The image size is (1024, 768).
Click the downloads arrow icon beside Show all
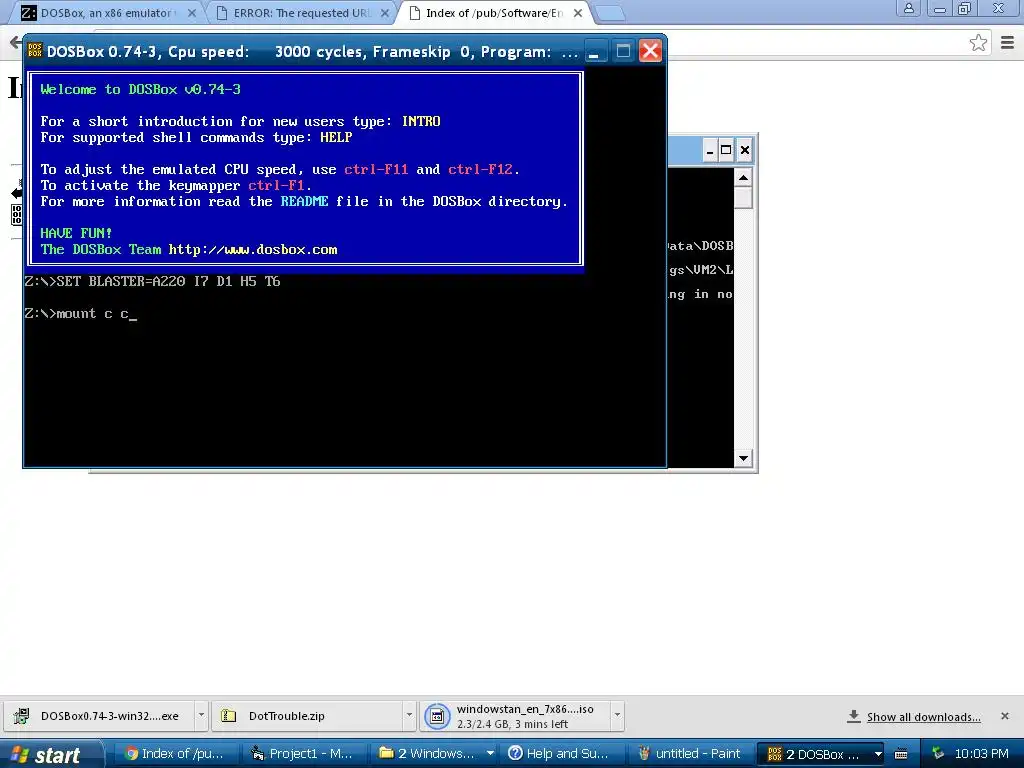click(x=854, y=716)
